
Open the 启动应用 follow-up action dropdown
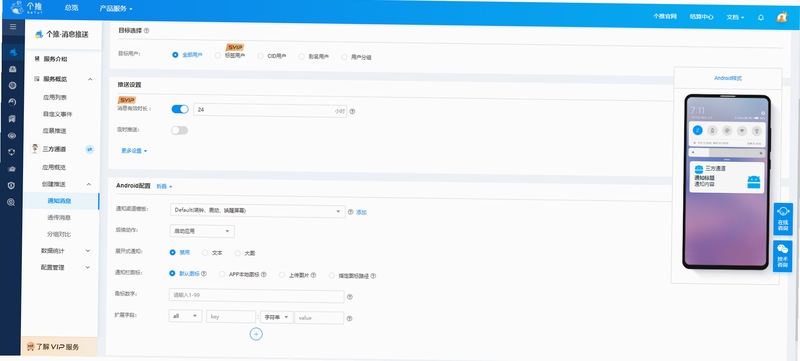pyautogui.click(x=202, y=231)
